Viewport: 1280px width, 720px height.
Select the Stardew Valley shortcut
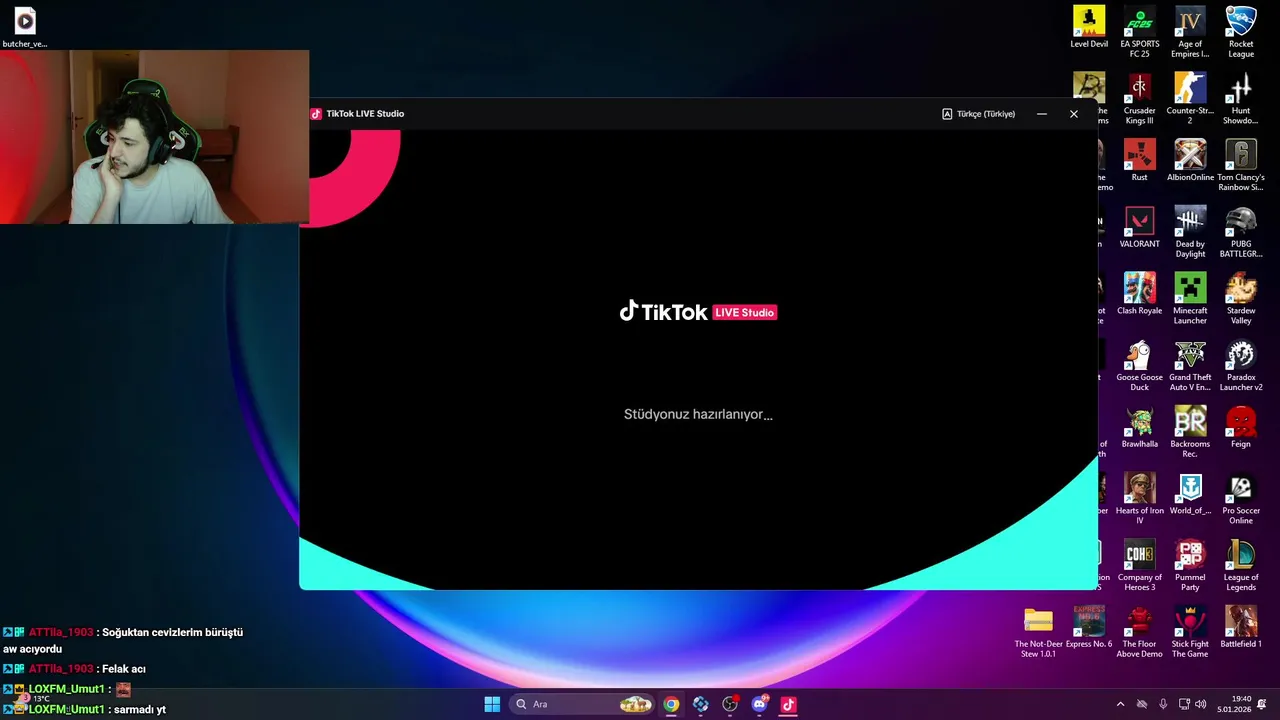(1241, 299)
